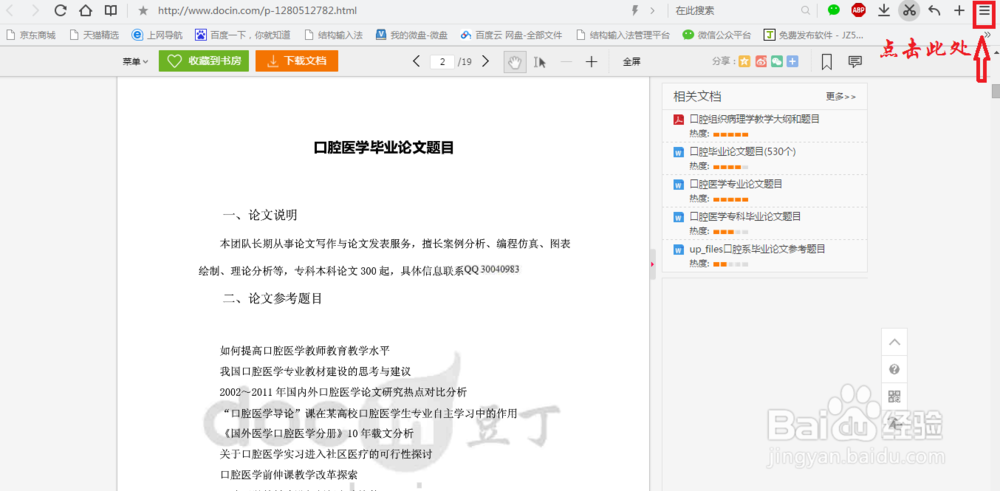1000x491 pixels.
Task: Zoom in document with plus icon
Action: pos(591,62)
